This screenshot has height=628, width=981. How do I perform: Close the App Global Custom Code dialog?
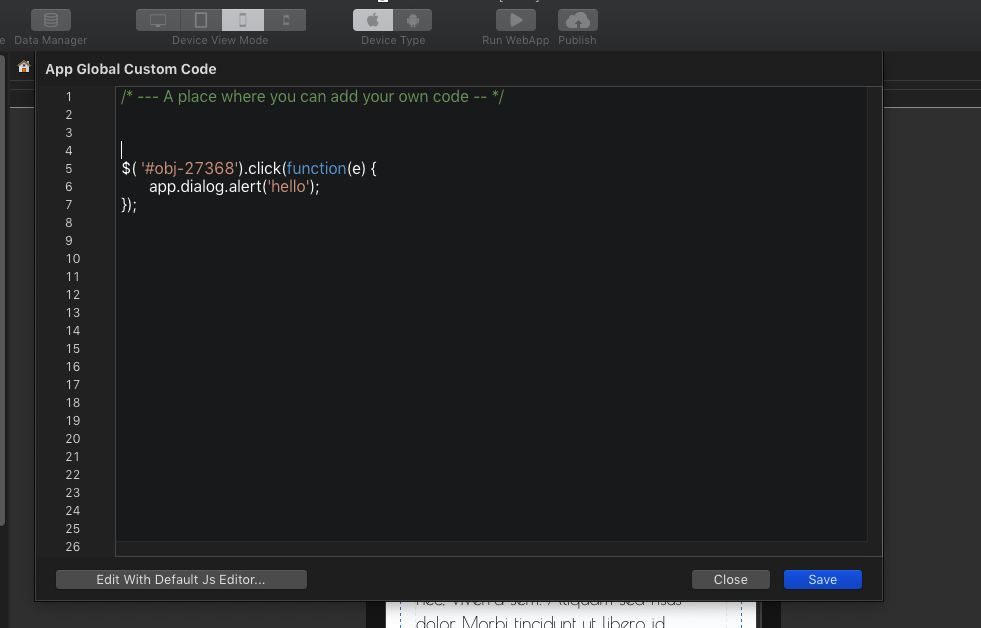click(x=731, y=579)
